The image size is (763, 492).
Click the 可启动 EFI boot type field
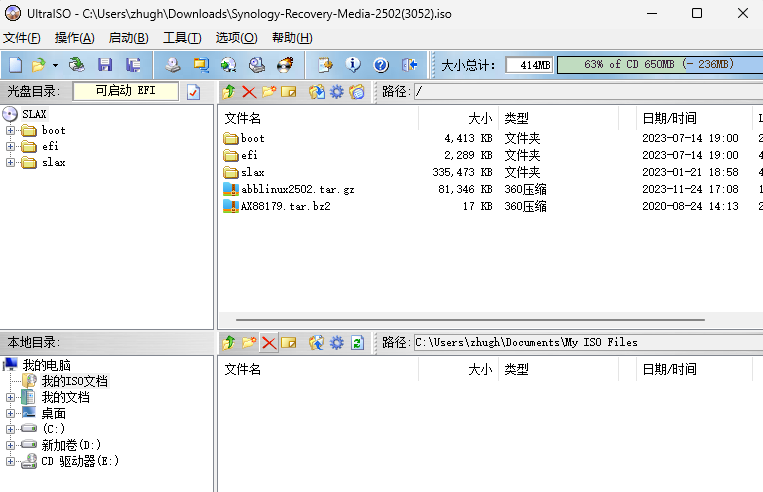126,91
